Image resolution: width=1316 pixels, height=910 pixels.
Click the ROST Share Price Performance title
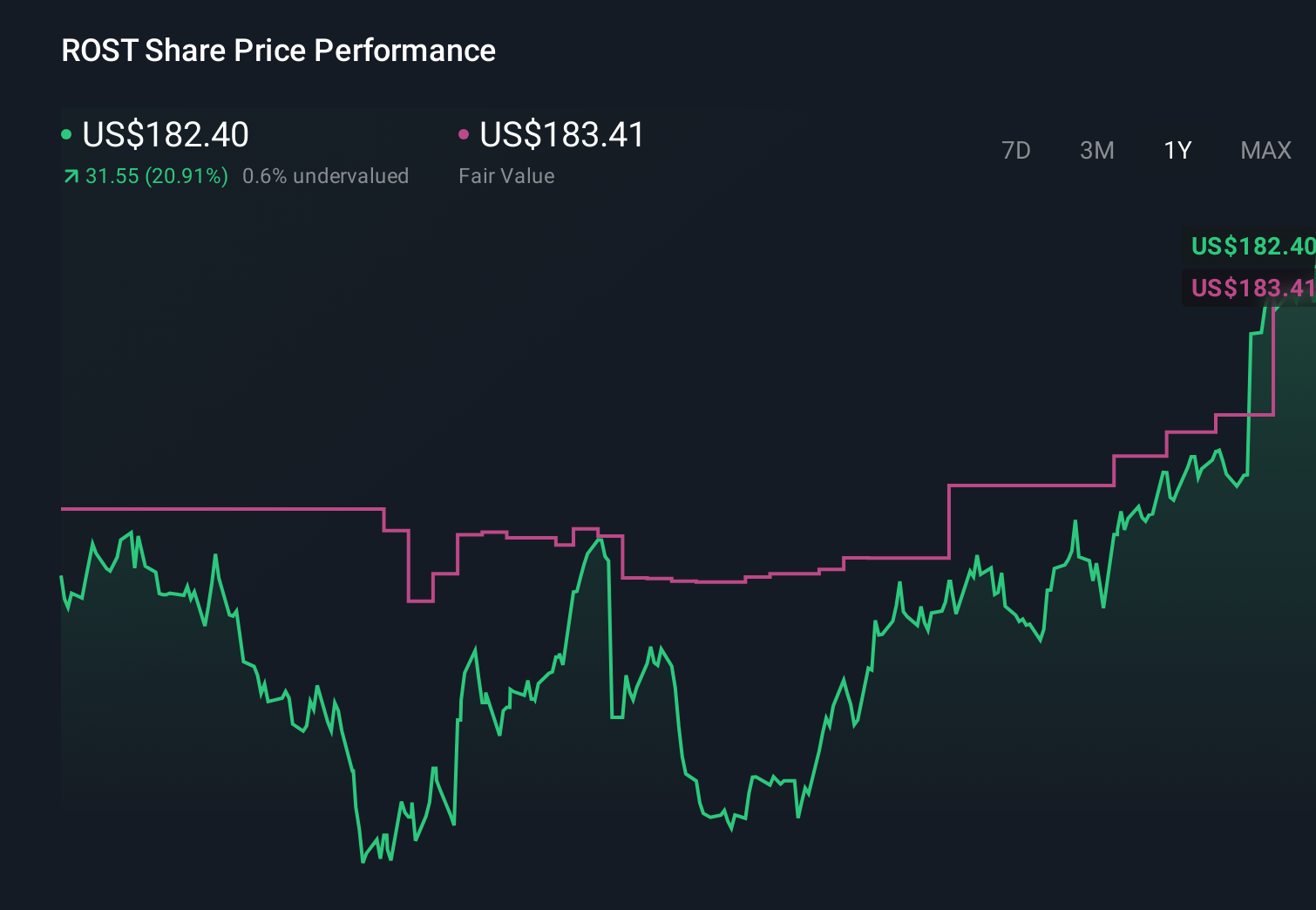277,50
